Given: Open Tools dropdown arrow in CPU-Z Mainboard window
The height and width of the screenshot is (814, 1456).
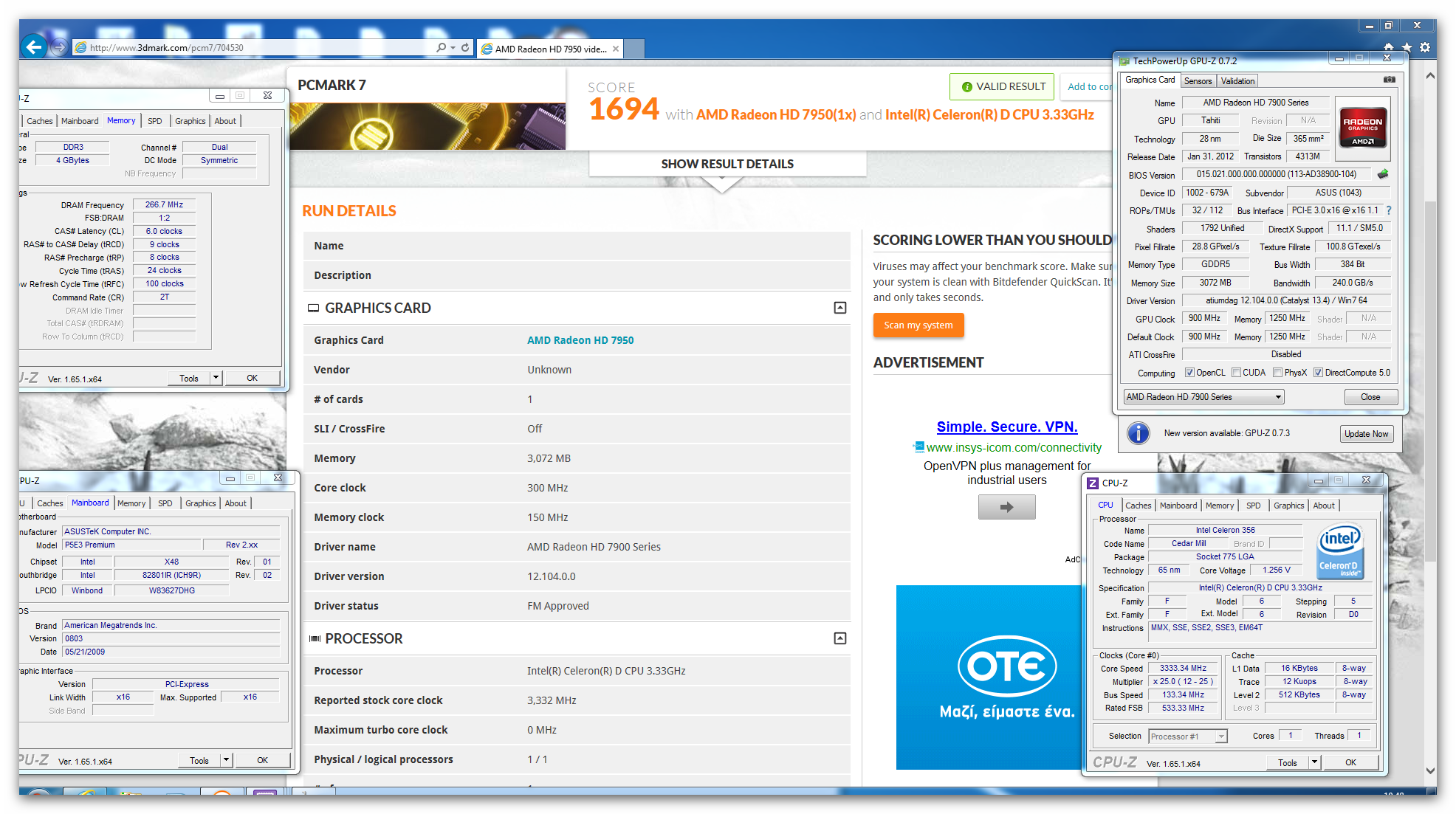Looking at the screenshot, I should [x=226, y=760].
